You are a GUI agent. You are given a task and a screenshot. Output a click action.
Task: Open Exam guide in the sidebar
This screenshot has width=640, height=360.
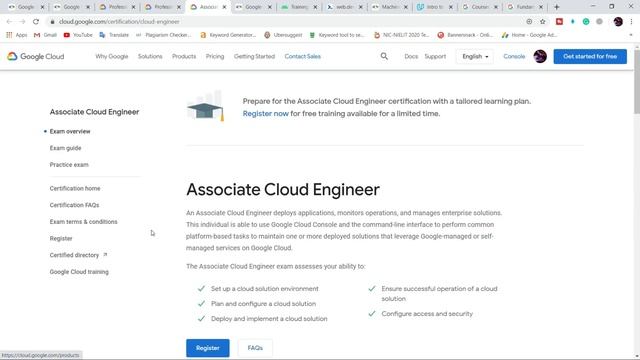pyautogui.click(x=65, y=148)
